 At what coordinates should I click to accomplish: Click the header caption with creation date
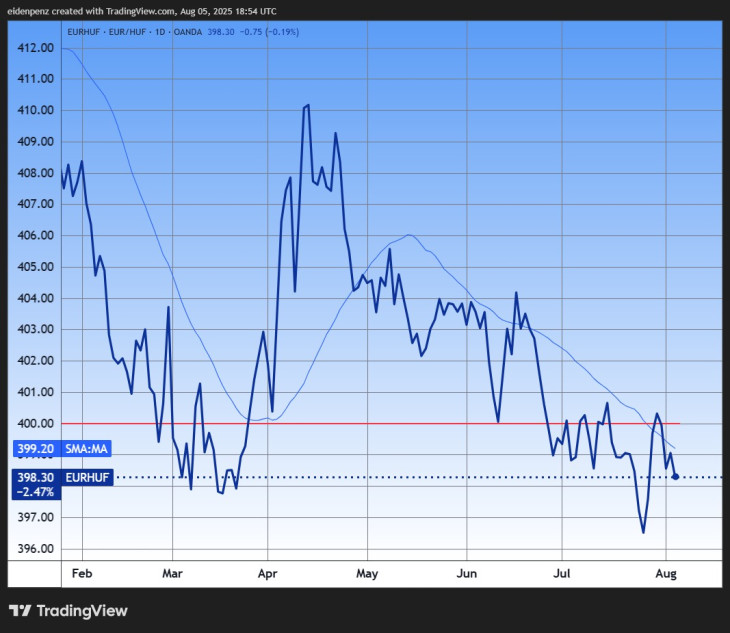pos(142,11)
